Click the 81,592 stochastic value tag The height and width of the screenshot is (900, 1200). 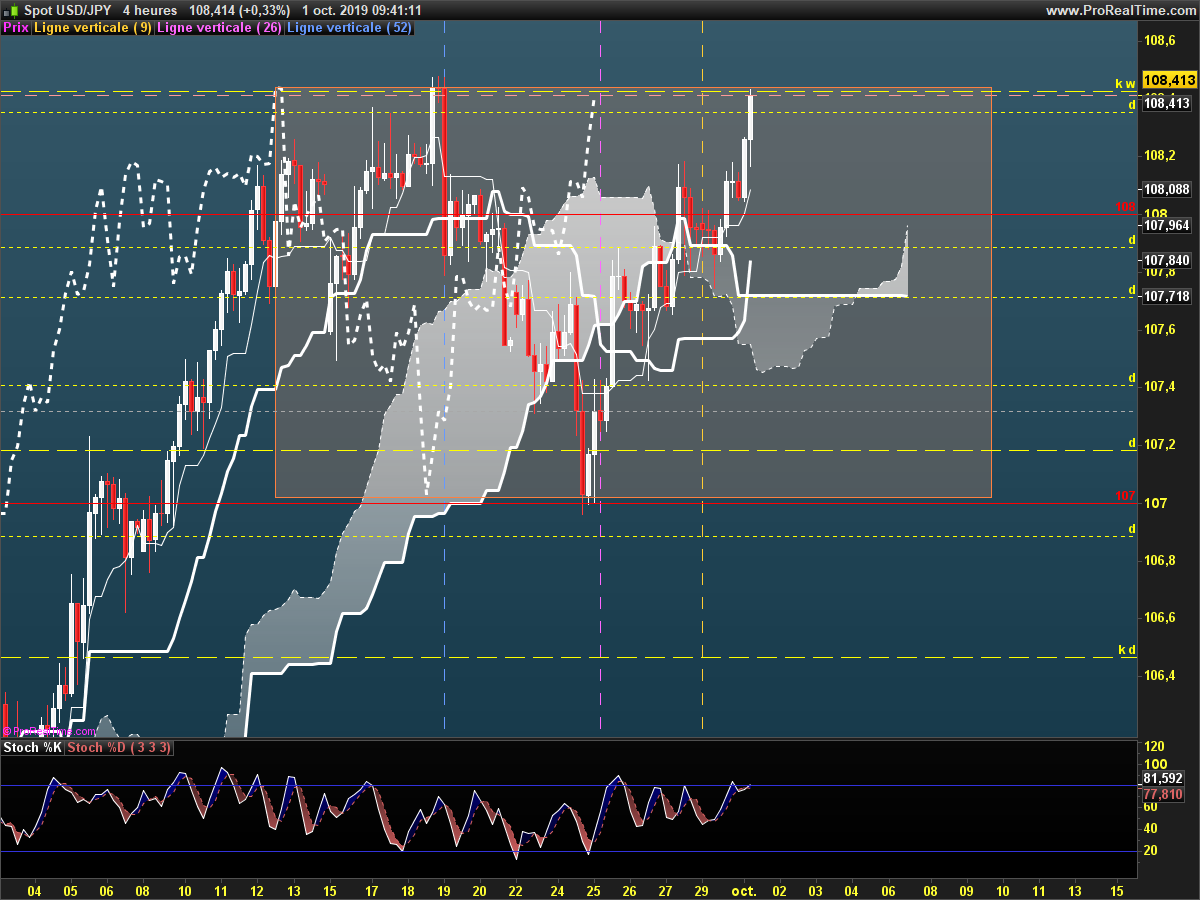(x=1163, y=778)
